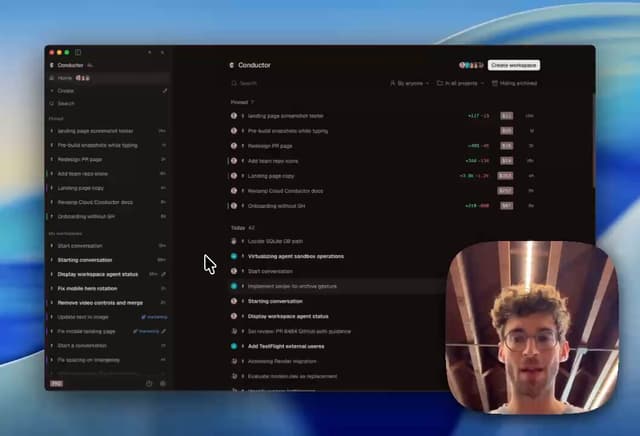Viewport: 640px width, 436px height.
Task: Click the status icon on Implement swipe-to-archive gesture
Action: coord(234,286)
